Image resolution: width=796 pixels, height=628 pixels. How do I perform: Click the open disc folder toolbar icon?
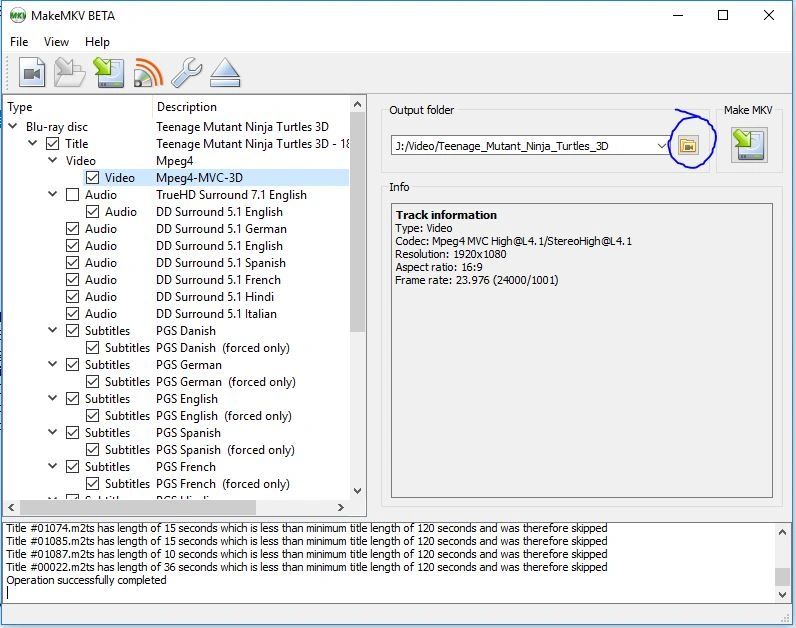(70, 73)
